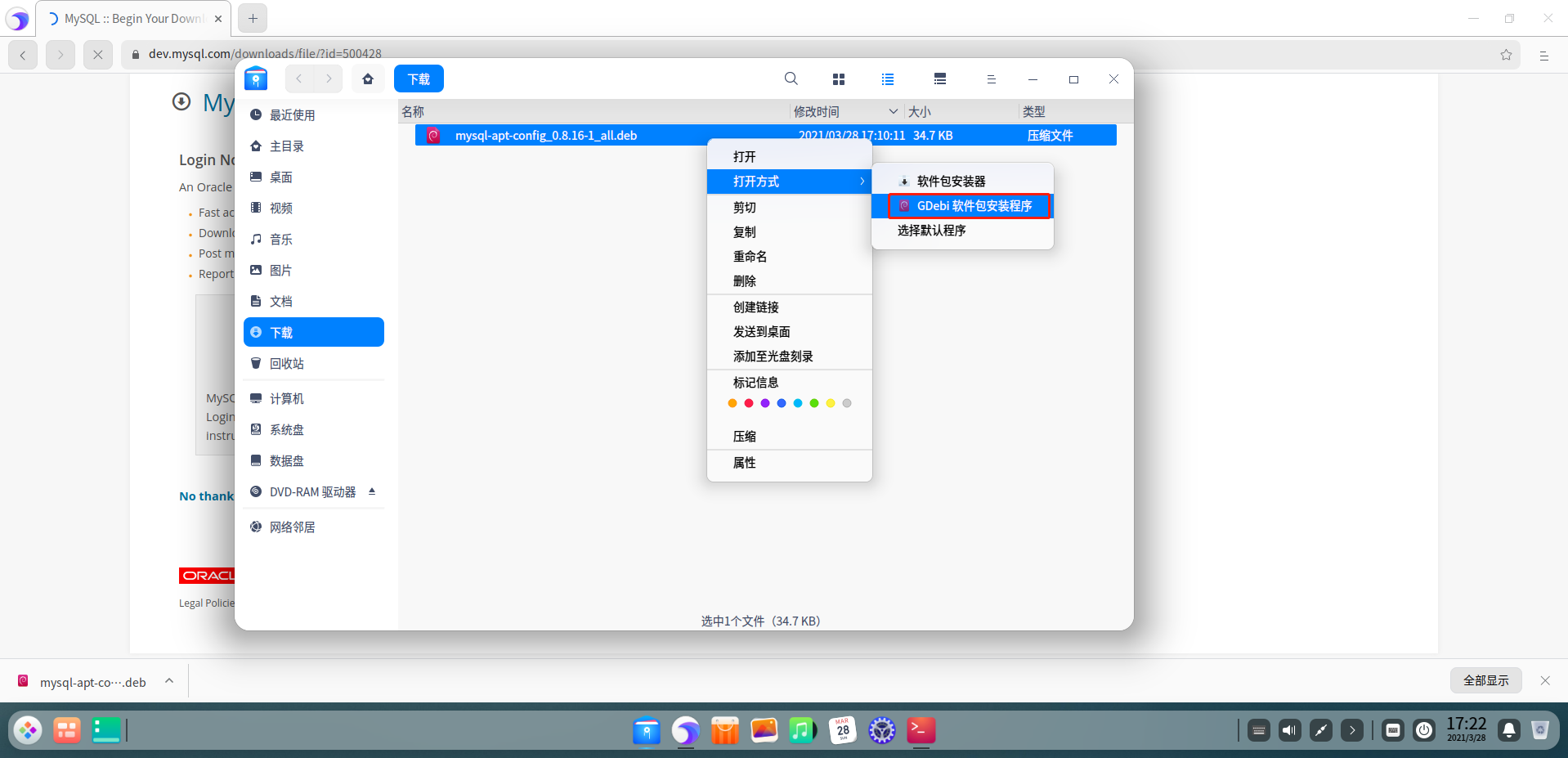Viewport: 1568px width, 758px height.
Task: Switch file manager to icon grid view
Action: point(838,79)
